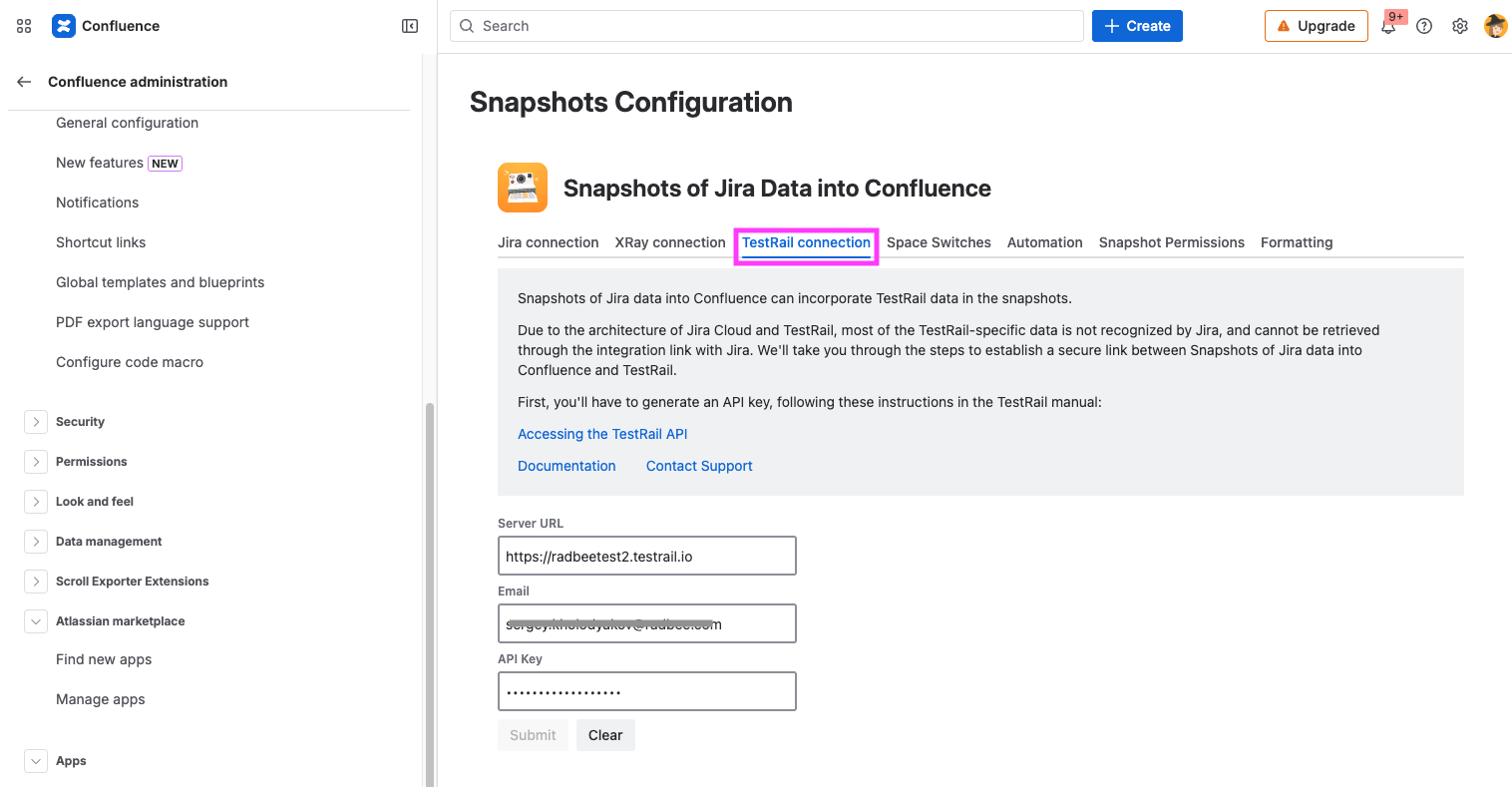Open the Snapshot Permissions tab
Image resolution: width=1512 pixels, height=787 pixels.
tap(1172, 242)
